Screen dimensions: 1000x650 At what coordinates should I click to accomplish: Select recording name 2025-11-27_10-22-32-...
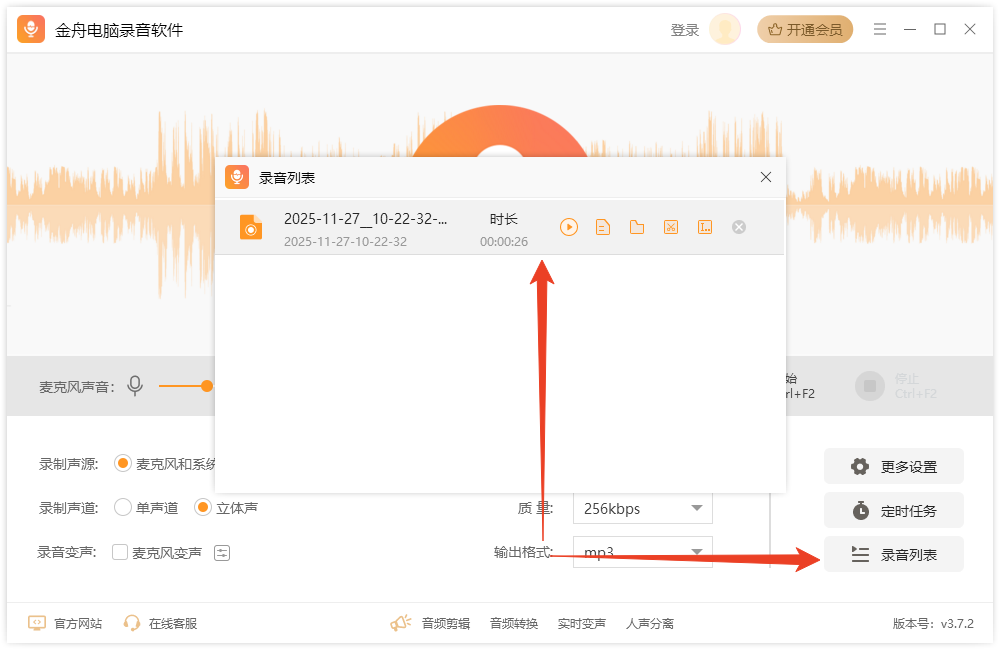tap(365, 219)
